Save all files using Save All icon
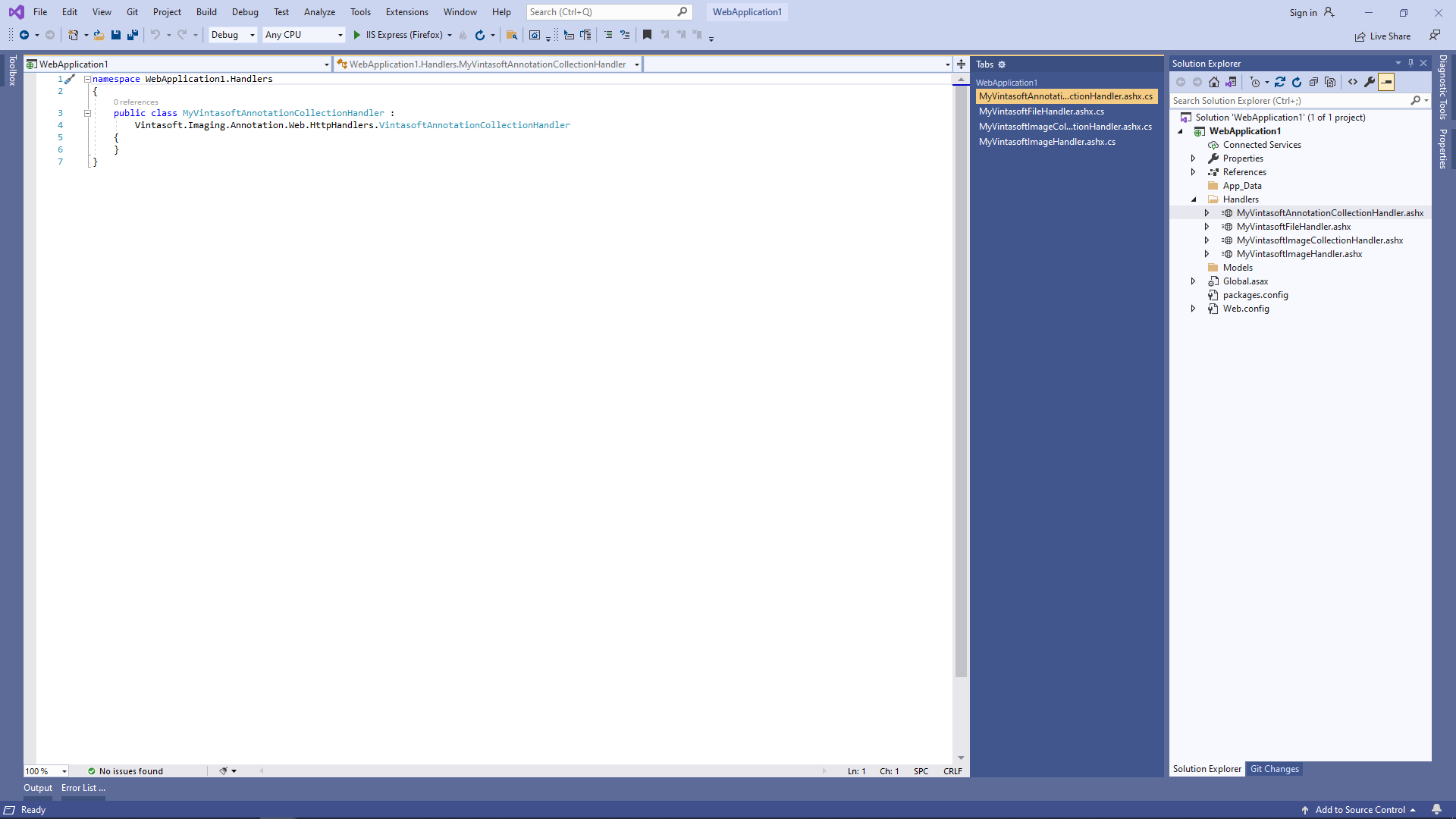The height and width of the screenshot is (819, 1456). click(x=132, y=35)
